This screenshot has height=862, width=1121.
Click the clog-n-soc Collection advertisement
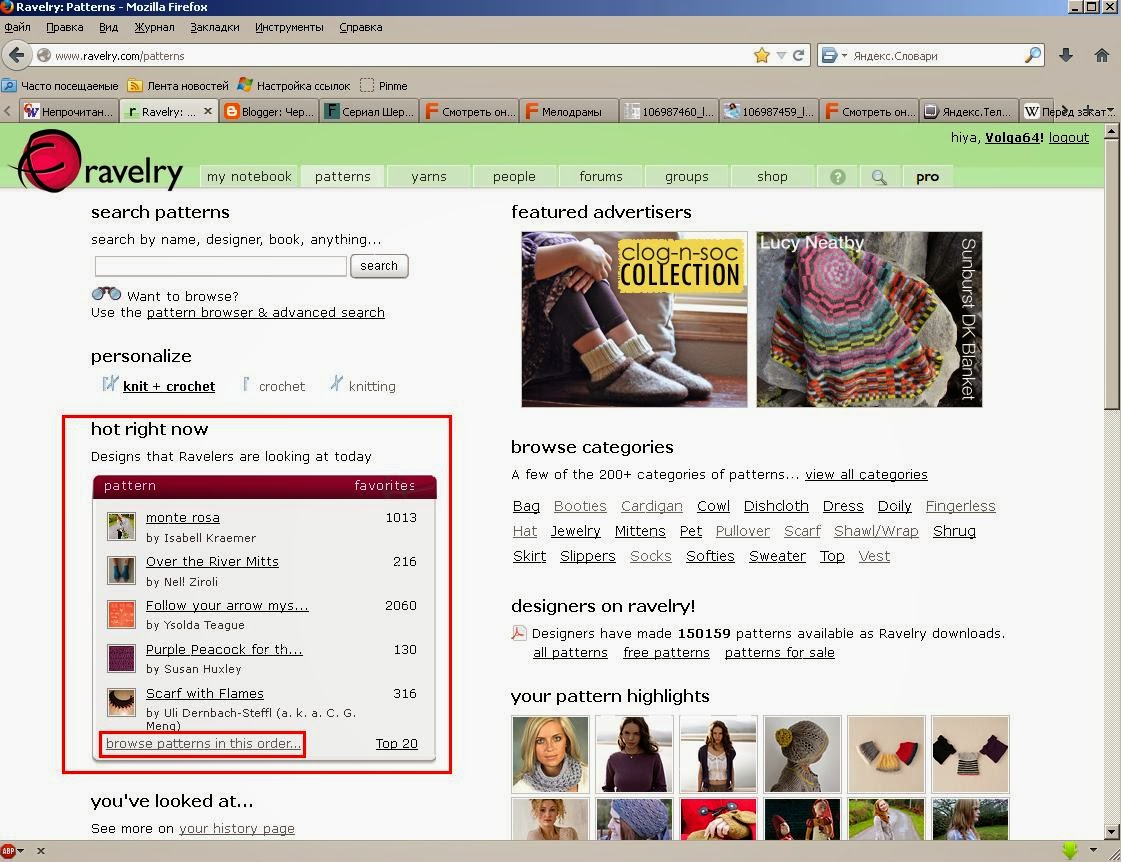[634, 319]
